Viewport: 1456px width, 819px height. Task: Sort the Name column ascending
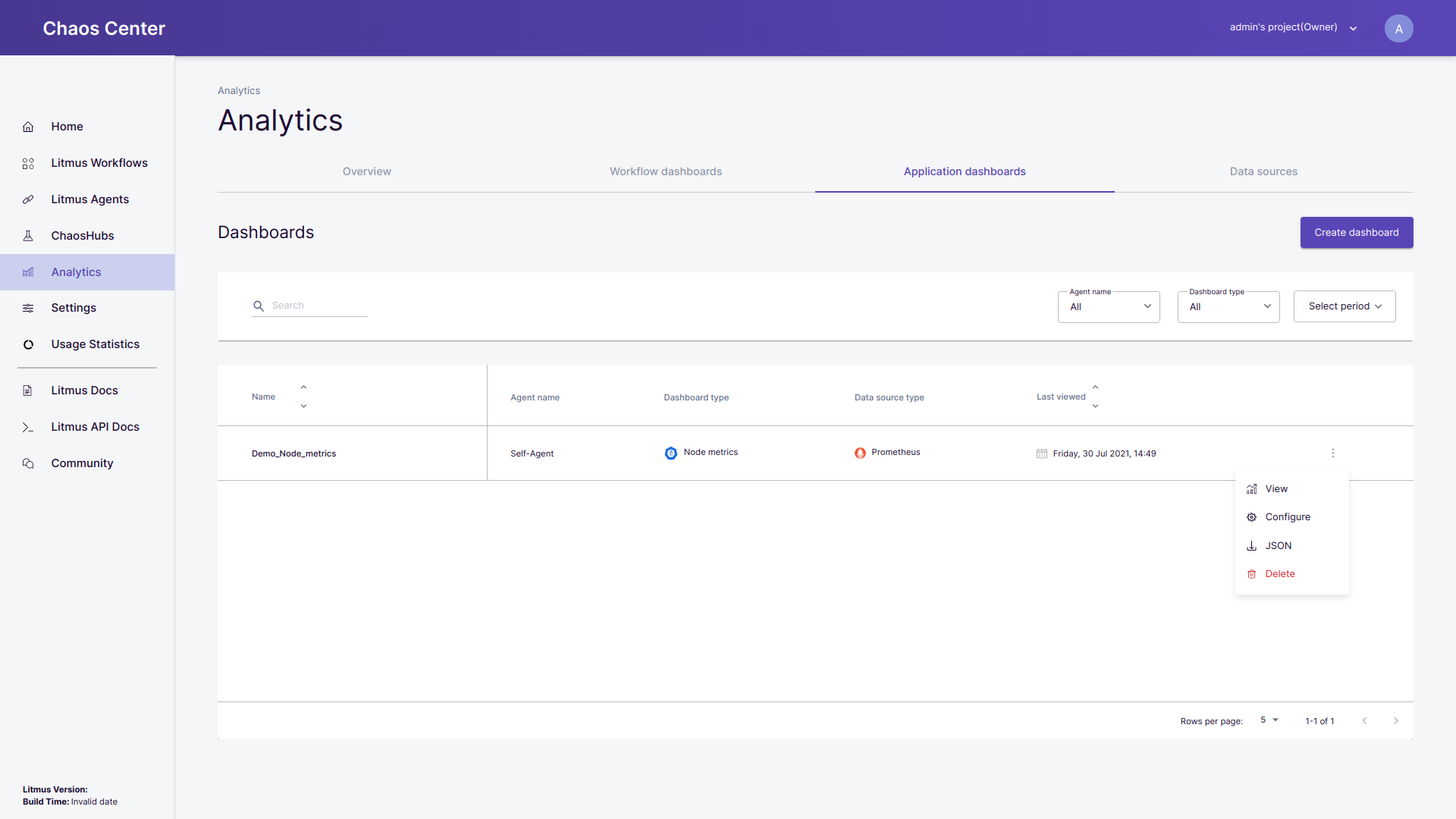(x=303, y=388)
